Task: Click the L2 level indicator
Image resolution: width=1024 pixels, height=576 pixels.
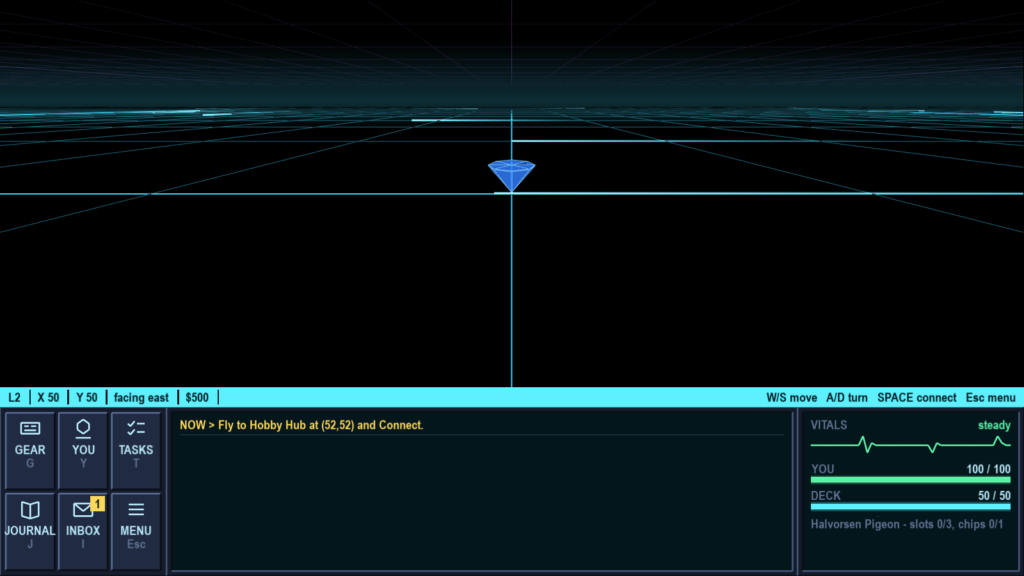Action: coord(14,398)
